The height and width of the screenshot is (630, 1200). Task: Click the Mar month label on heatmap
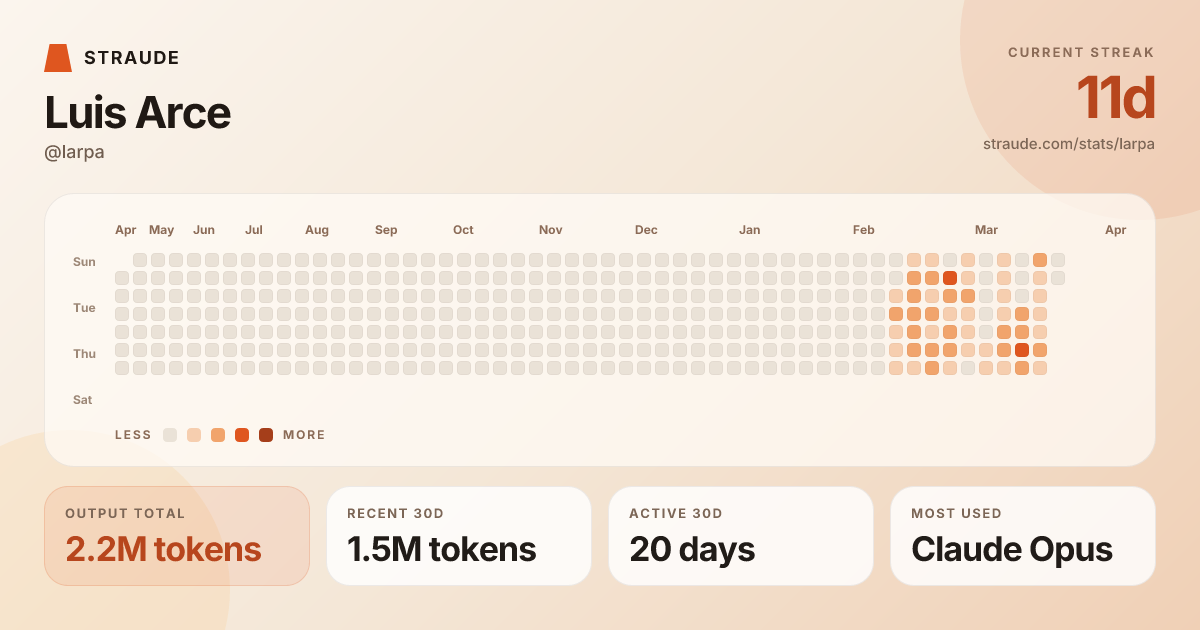tap(986, 230)
